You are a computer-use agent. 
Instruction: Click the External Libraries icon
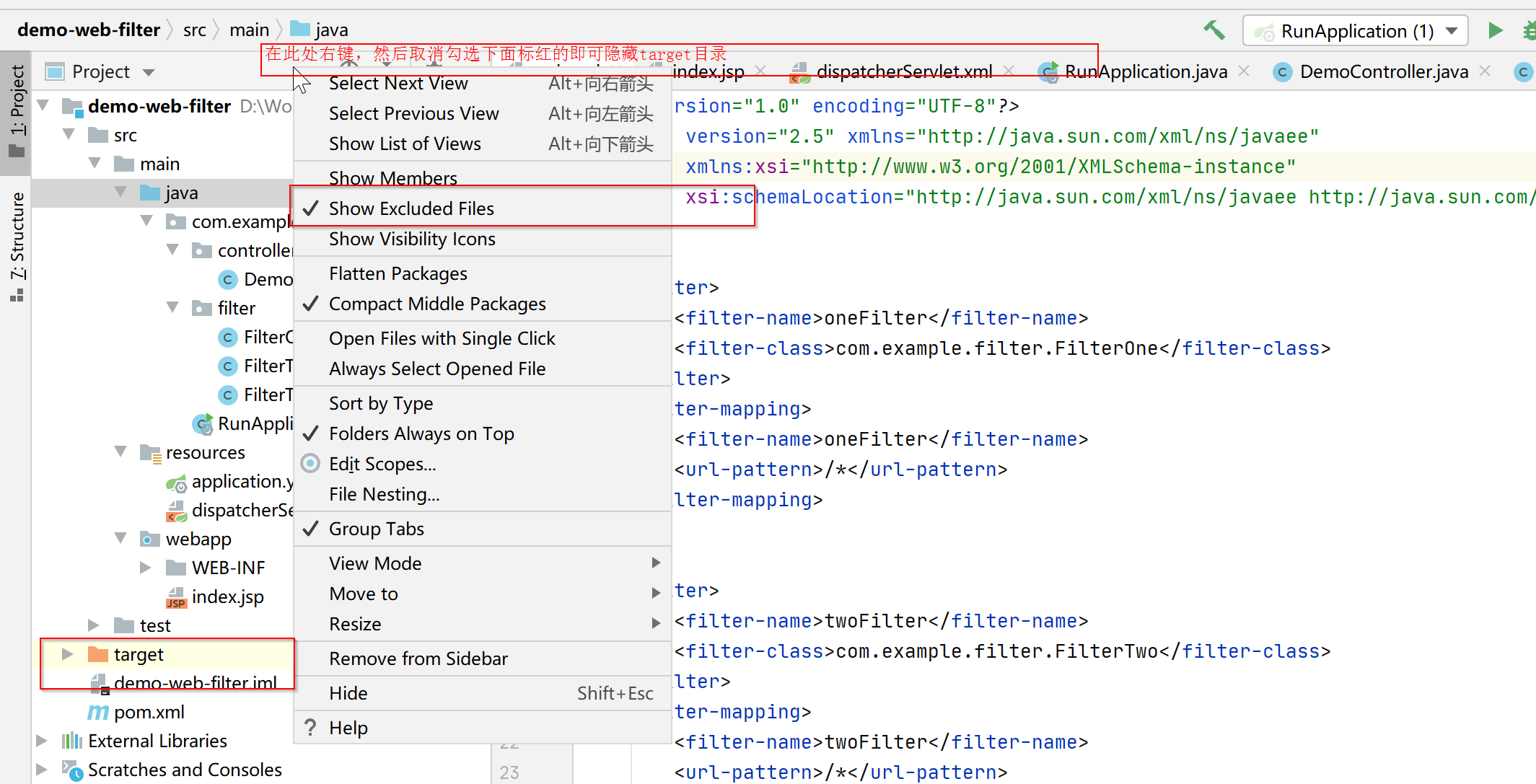coord(71,741)
